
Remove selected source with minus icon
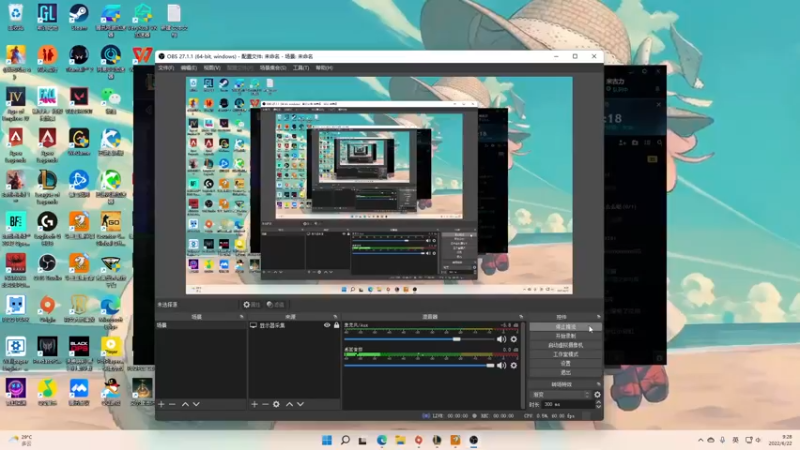click(x=265, y=404)
